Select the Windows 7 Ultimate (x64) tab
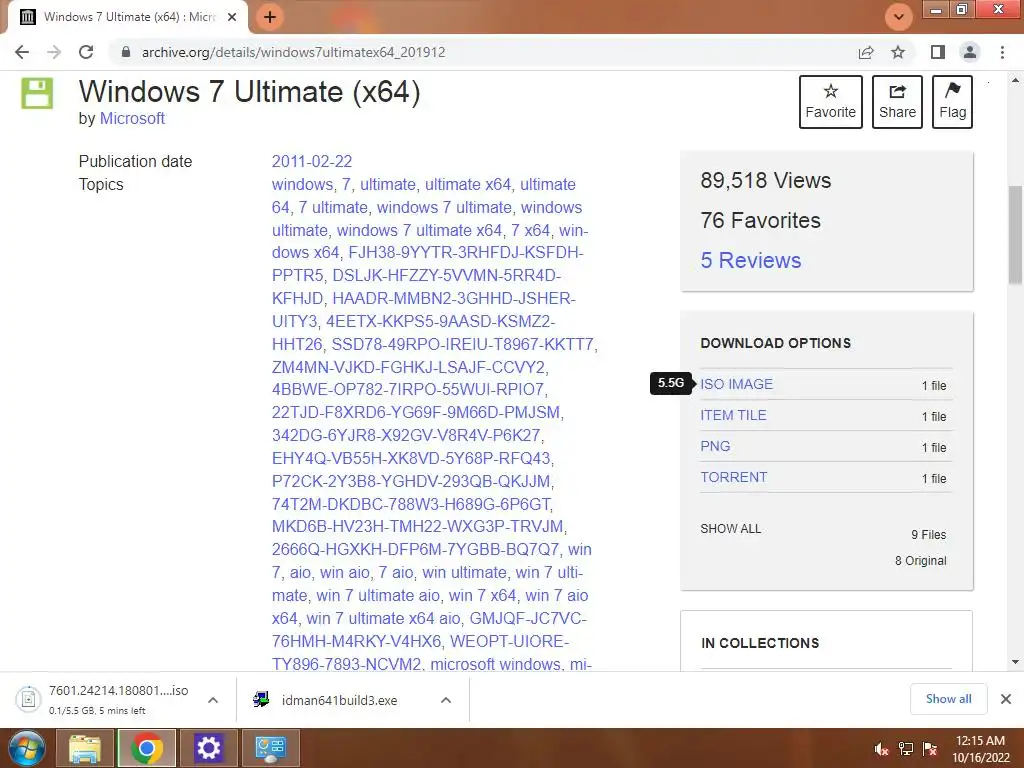Screen dimensions: 1024x768 pos(127,17)
